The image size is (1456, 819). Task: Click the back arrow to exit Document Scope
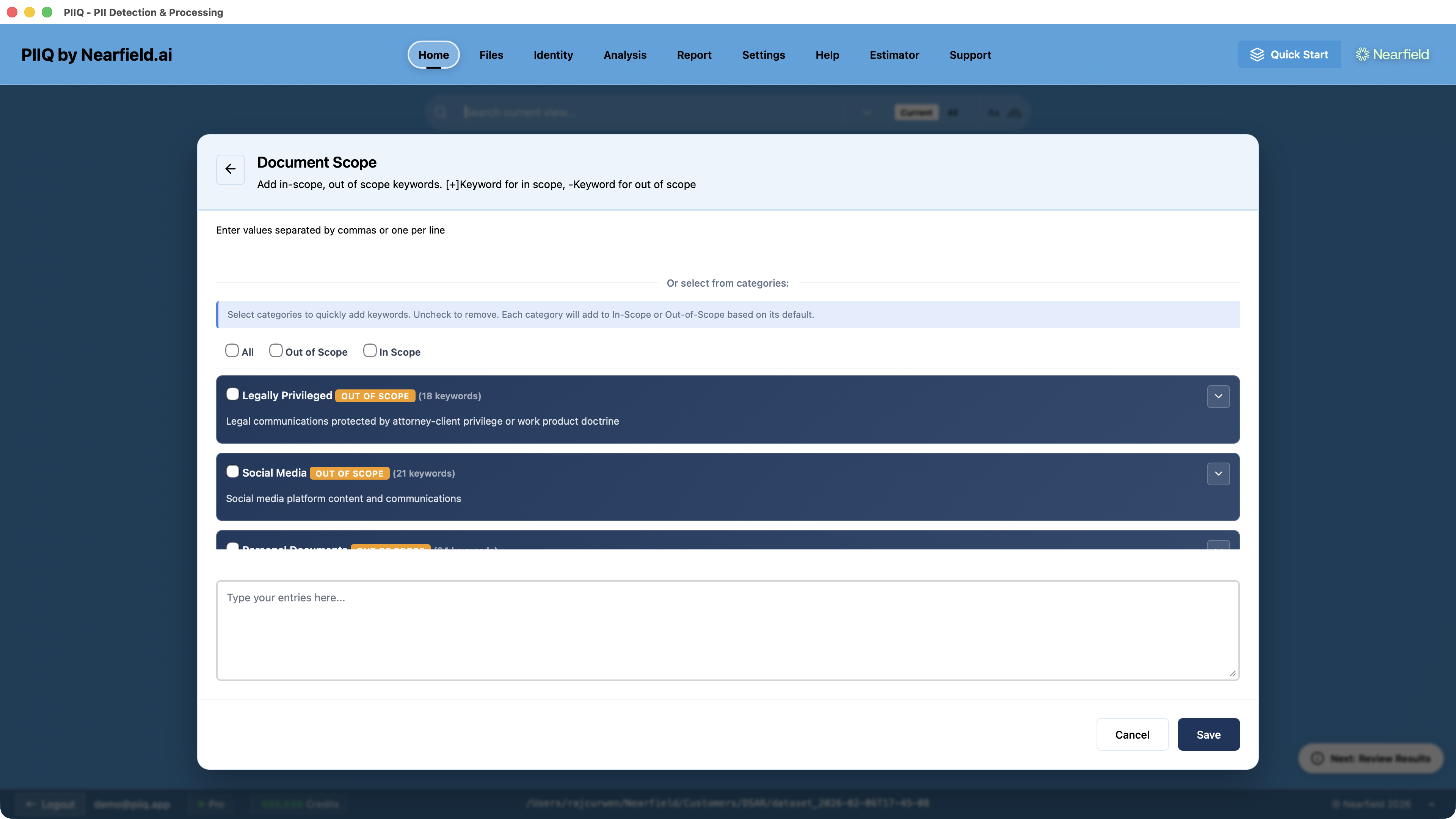click(230, 169)
